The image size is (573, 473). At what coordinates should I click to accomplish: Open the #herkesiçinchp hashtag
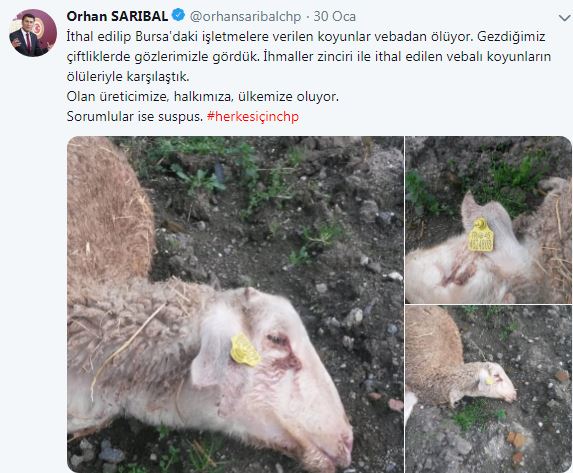tap(253, 117)
